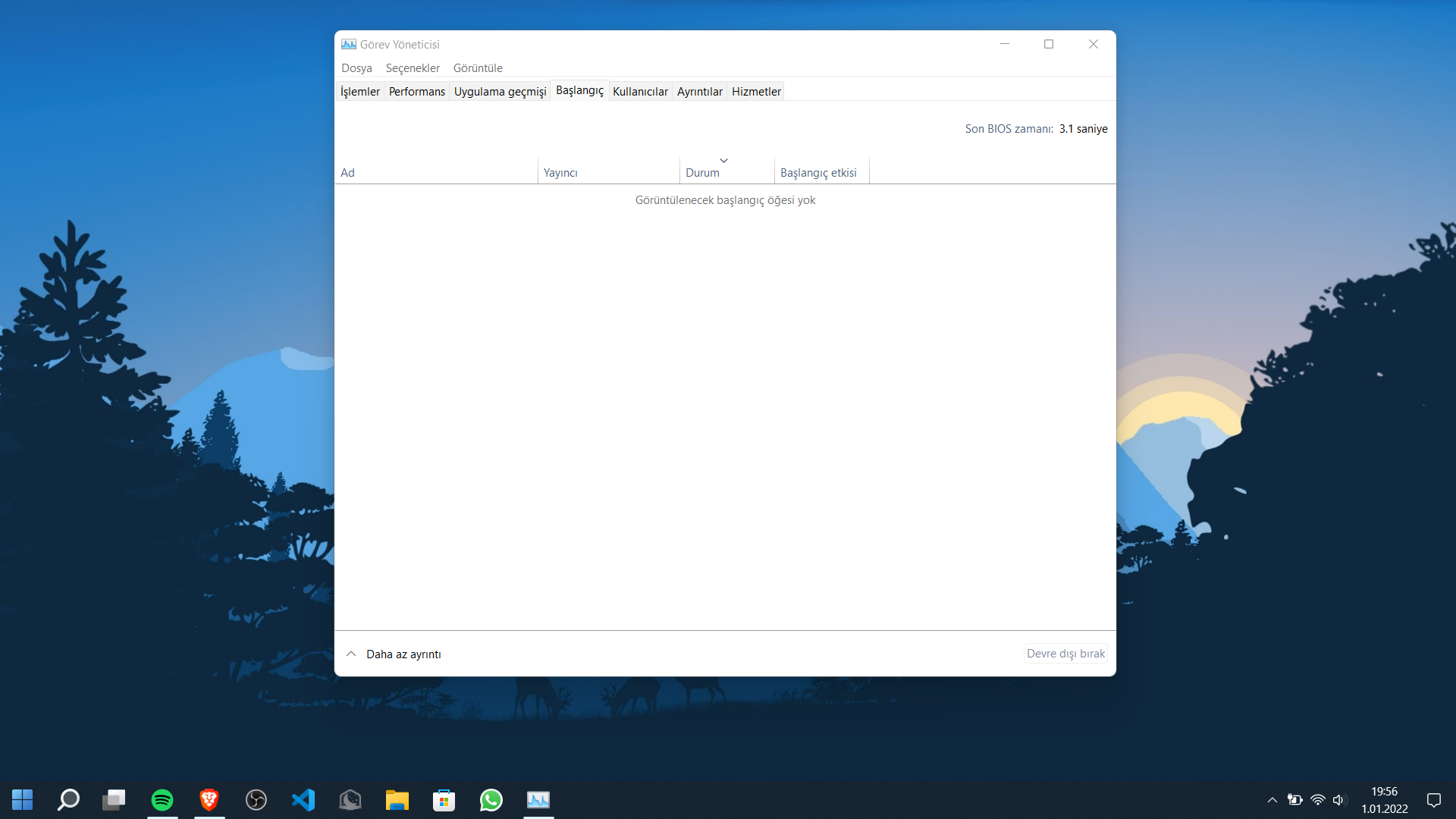Open Task View on the taskbar
The image size is (1456, 819).
pyautogui.click(x=115, y=799)
